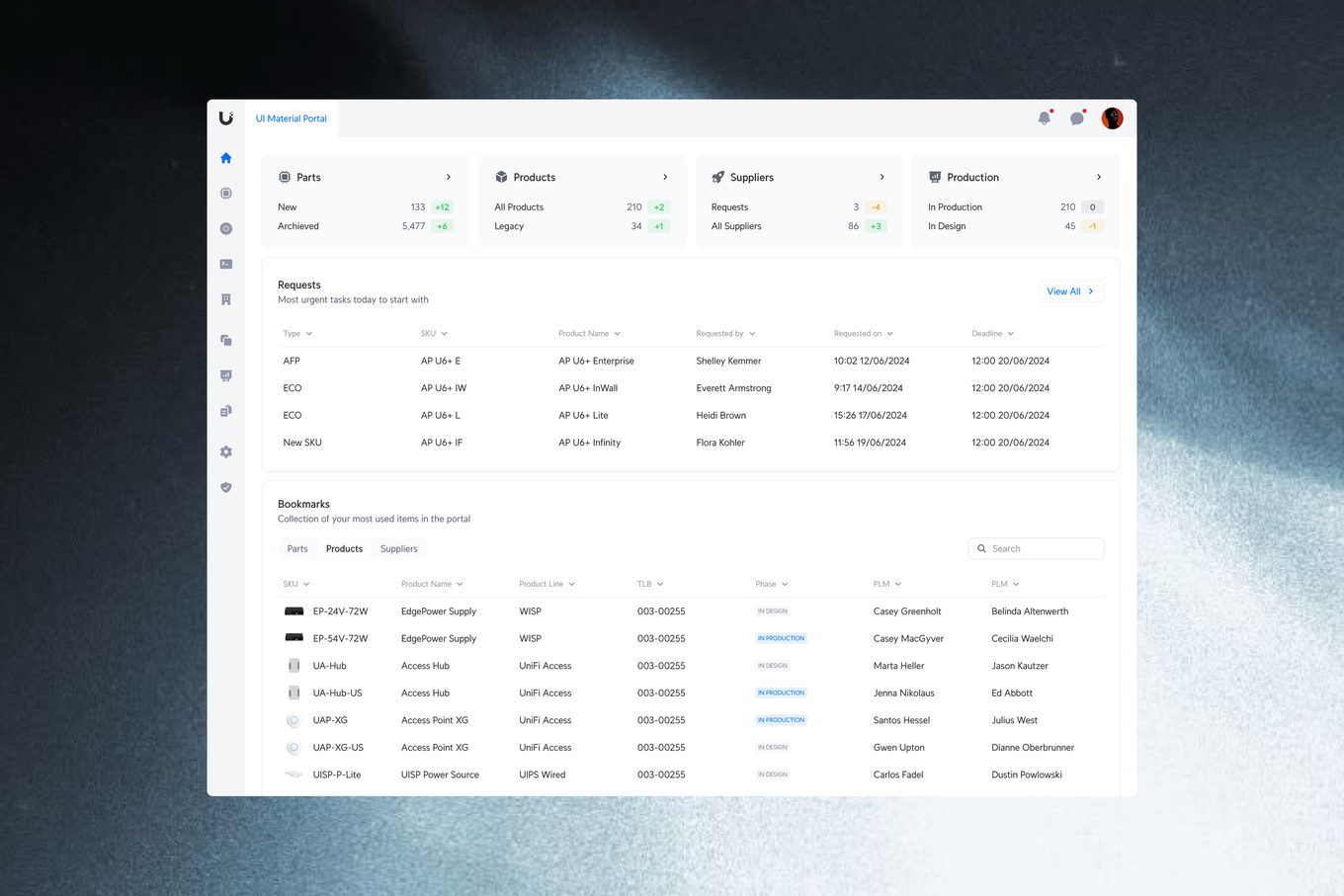Click the search magnifier icon in Bookmarks
This screenshot has width=1344, height=896.
(x=981, y=548)
